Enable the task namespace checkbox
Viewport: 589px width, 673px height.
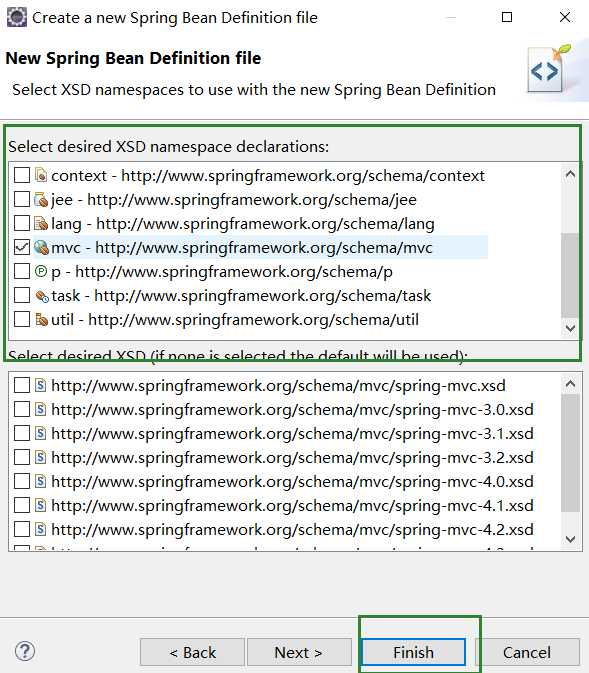pos(22,295)
